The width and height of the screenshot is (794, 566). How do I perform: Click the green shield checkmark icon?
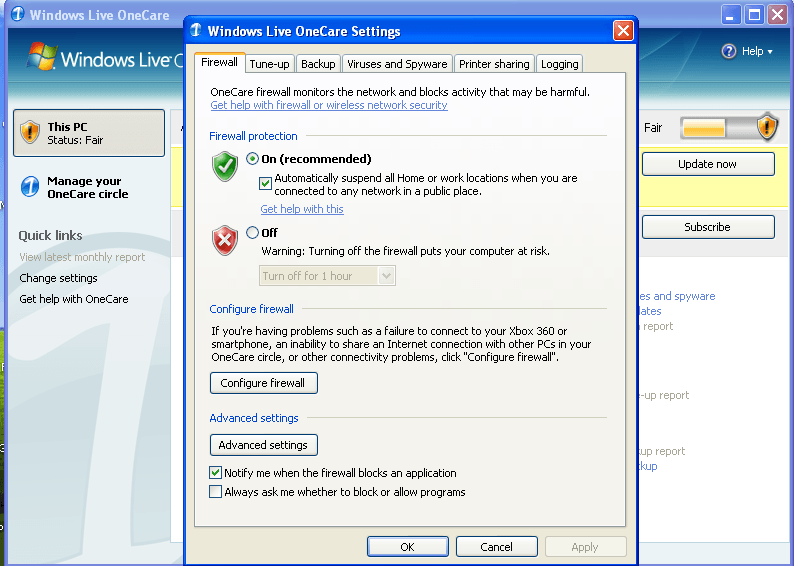coord(225,166)
